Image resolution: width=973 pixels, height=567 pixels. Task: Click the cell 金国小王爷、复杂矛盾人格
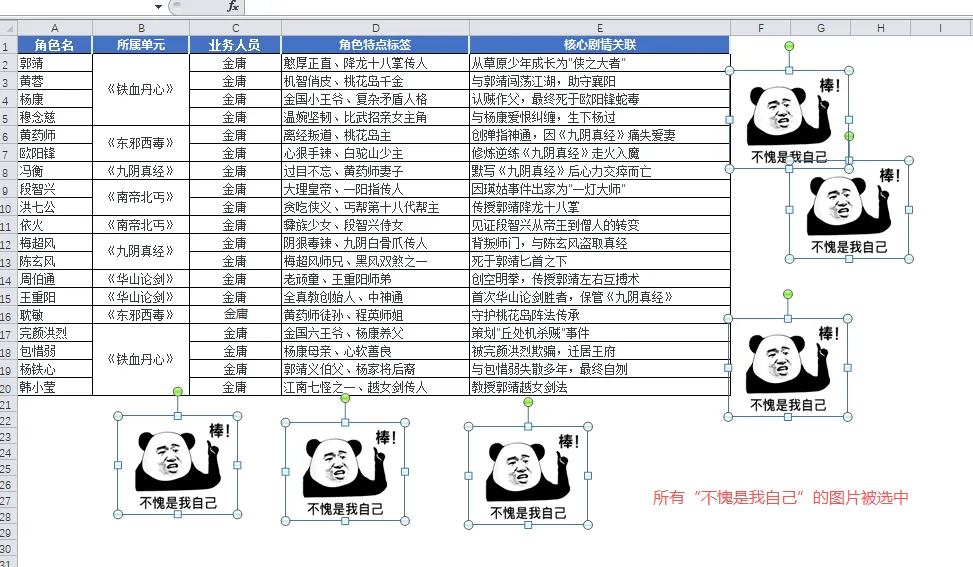375,99
